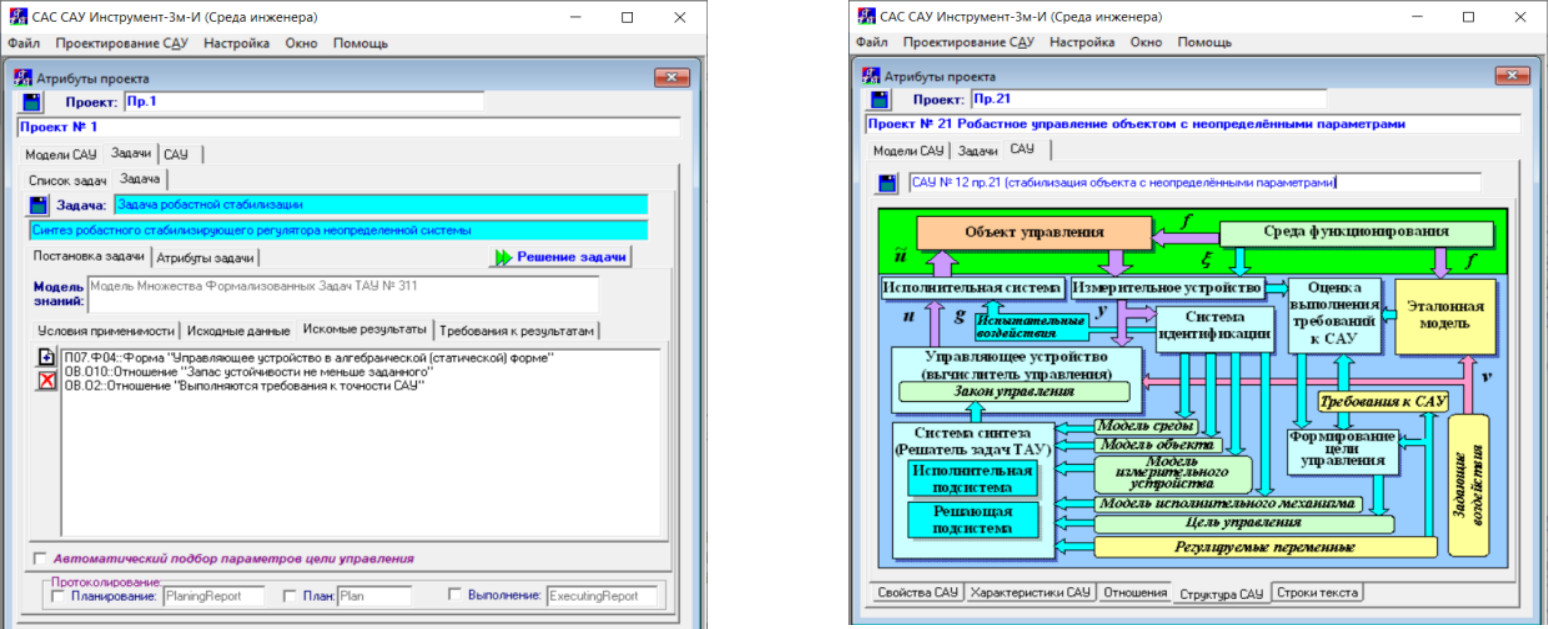Click save icon beside САУ № 12 field
The width and height of the screenshot is (1548, 629).
887,184
